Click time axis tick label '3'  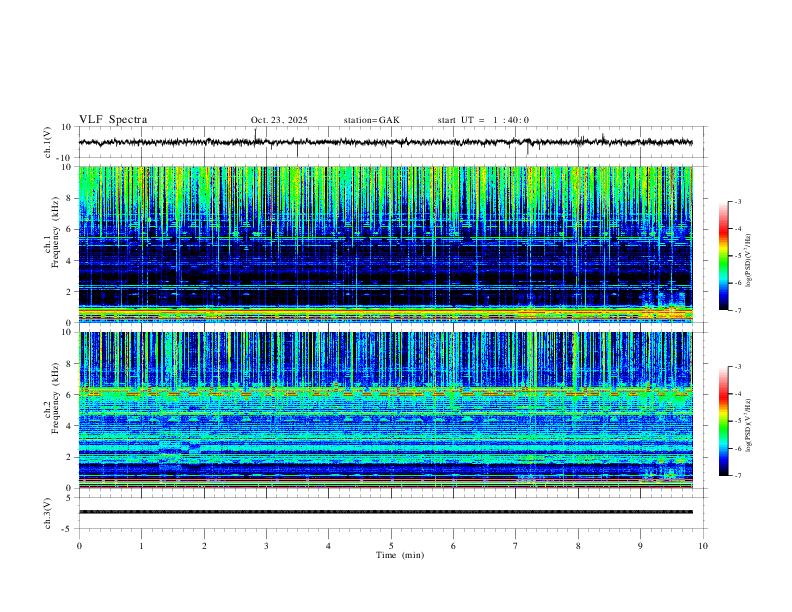coord(266,546)
